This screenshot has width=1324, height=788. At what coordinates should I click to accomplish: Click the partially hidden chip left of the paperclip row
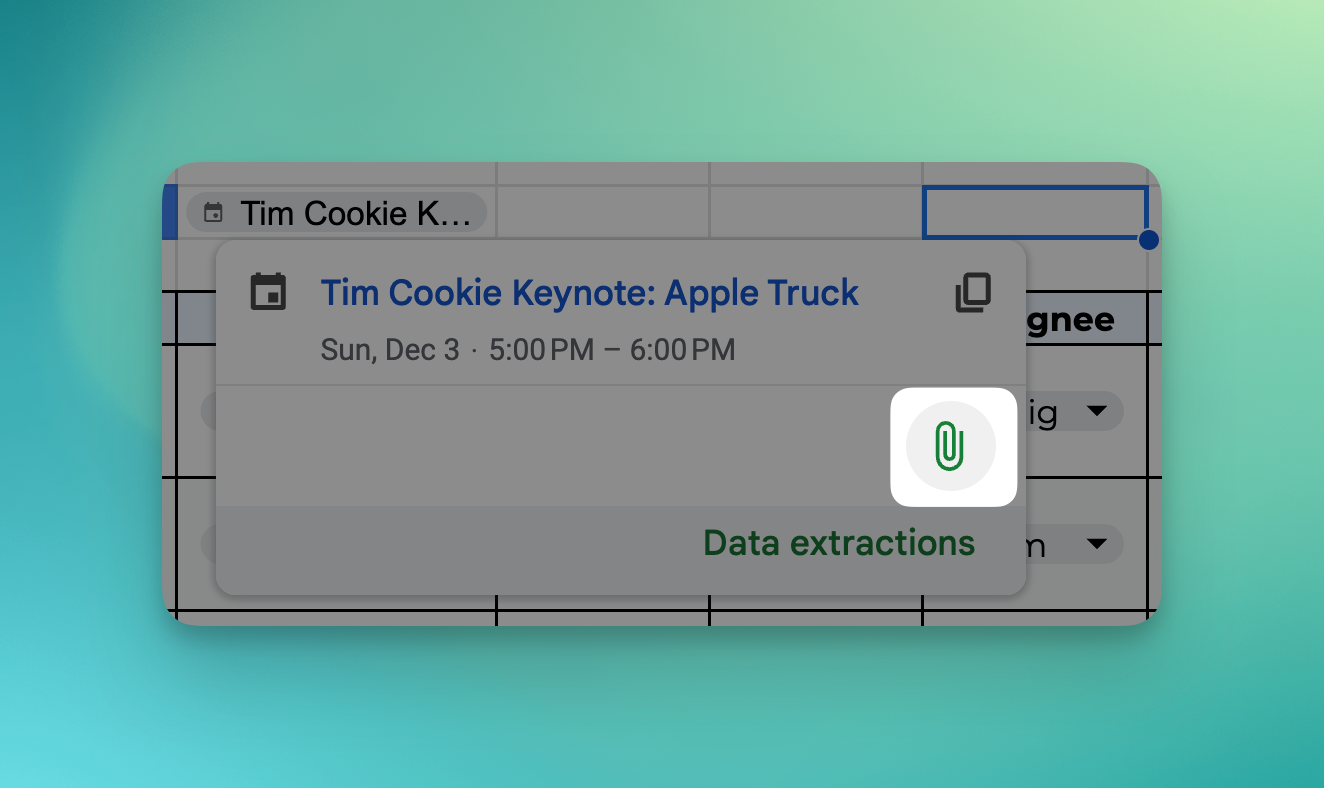(208, 411)
